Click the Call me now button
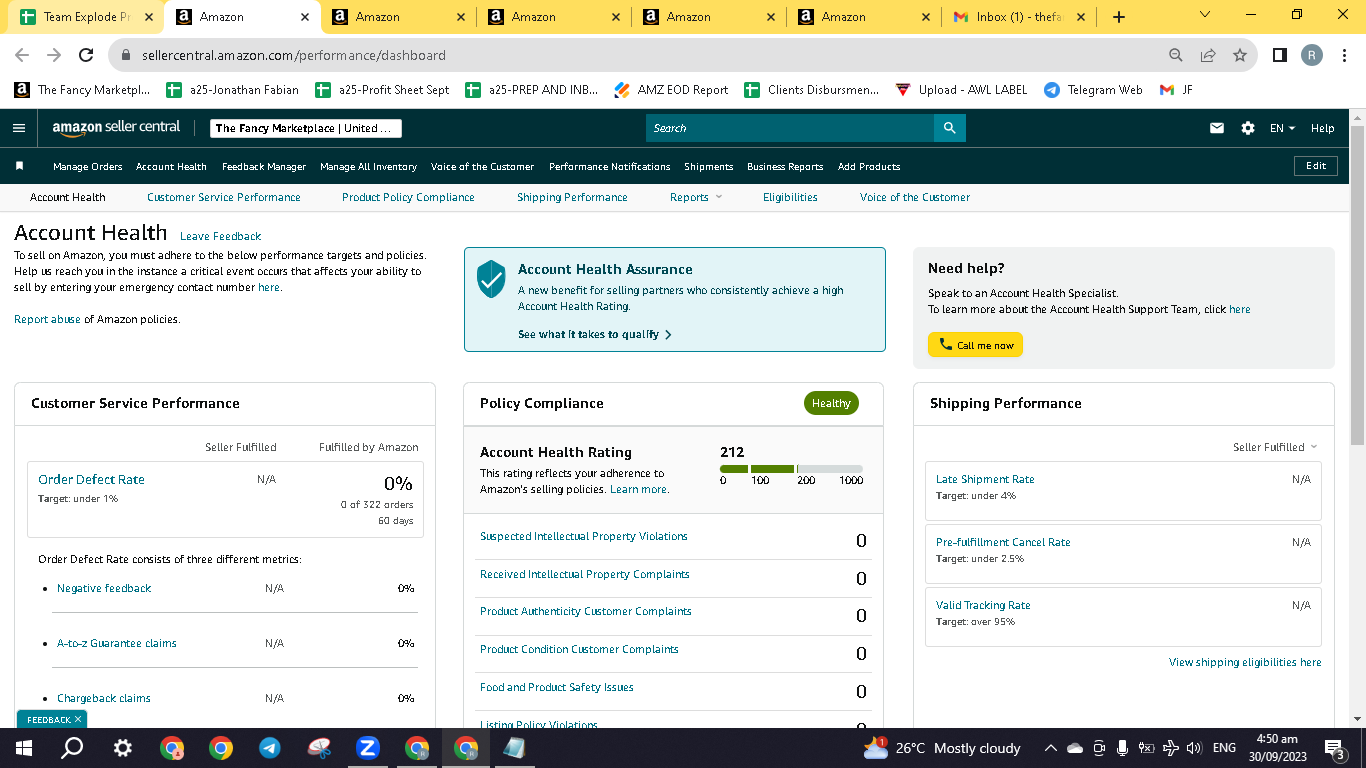The width and height of the screenshot is (1366, 768). click(975, 345)
